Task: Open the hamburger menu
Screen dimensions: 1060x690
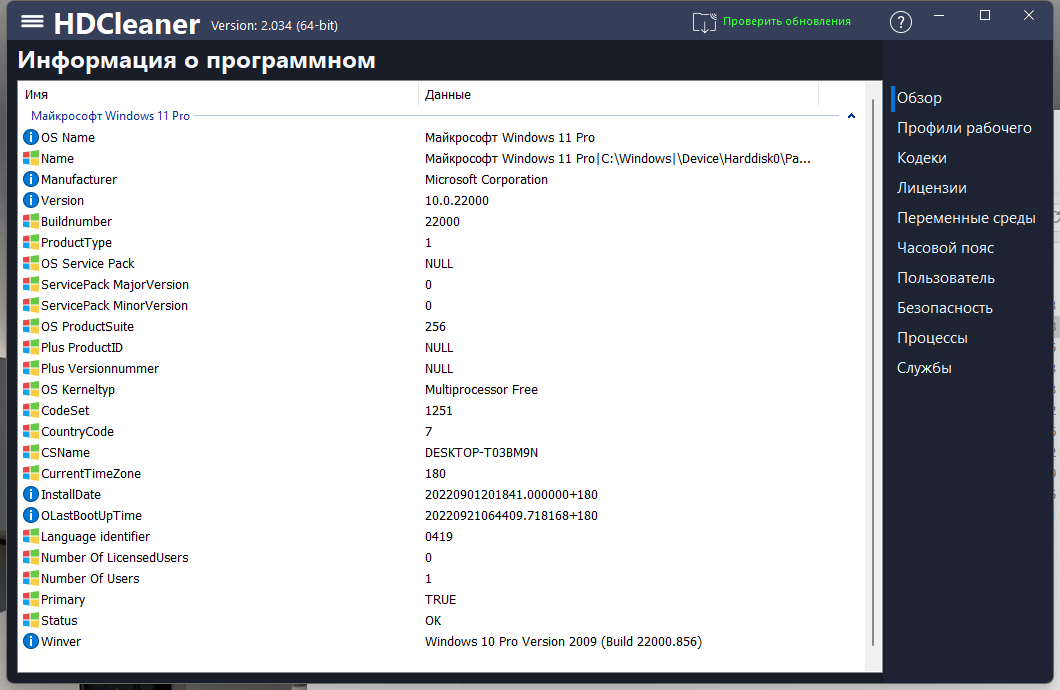Action: pos(32,22)
